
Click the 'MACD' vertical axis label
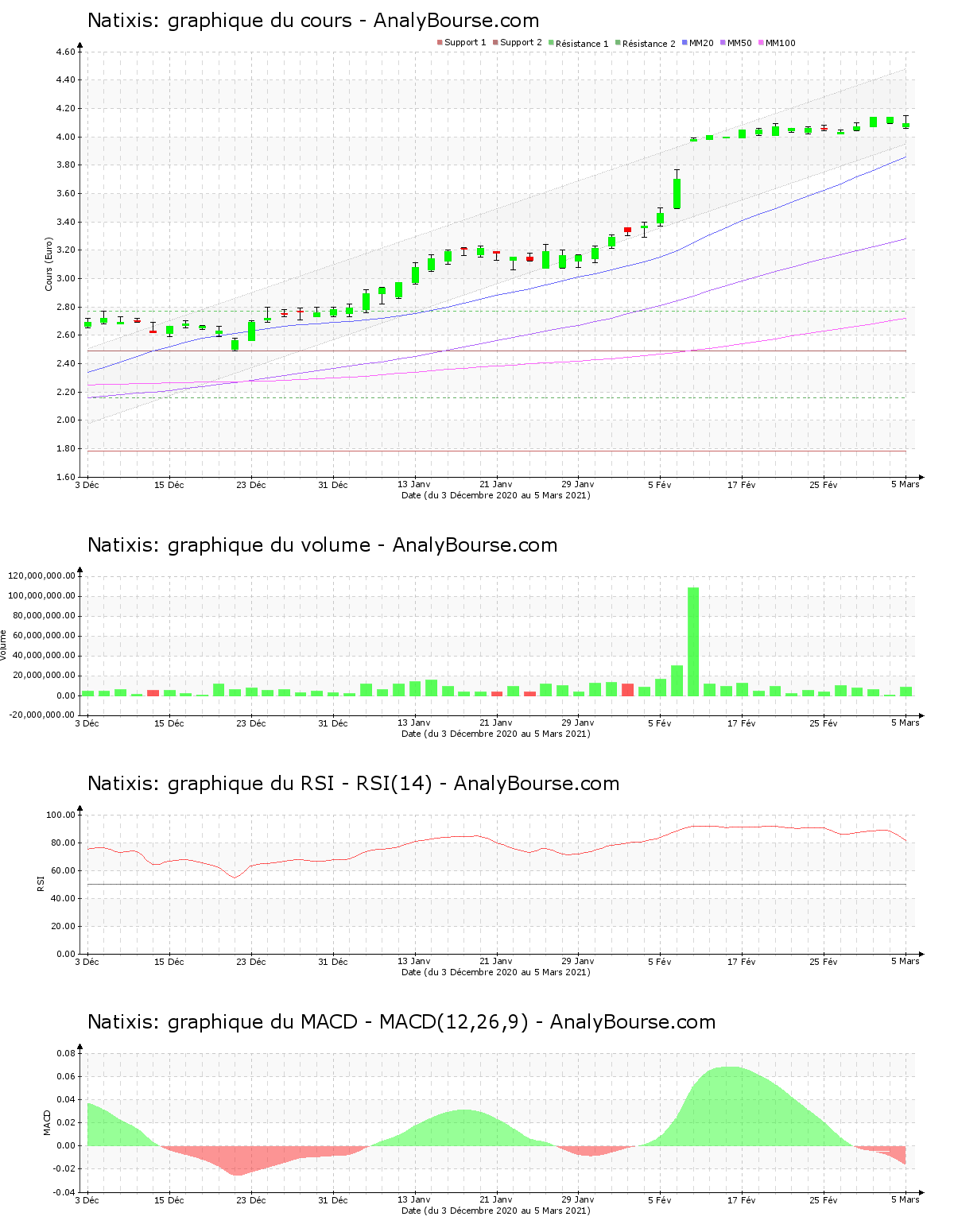click(x=48, y=1122)
